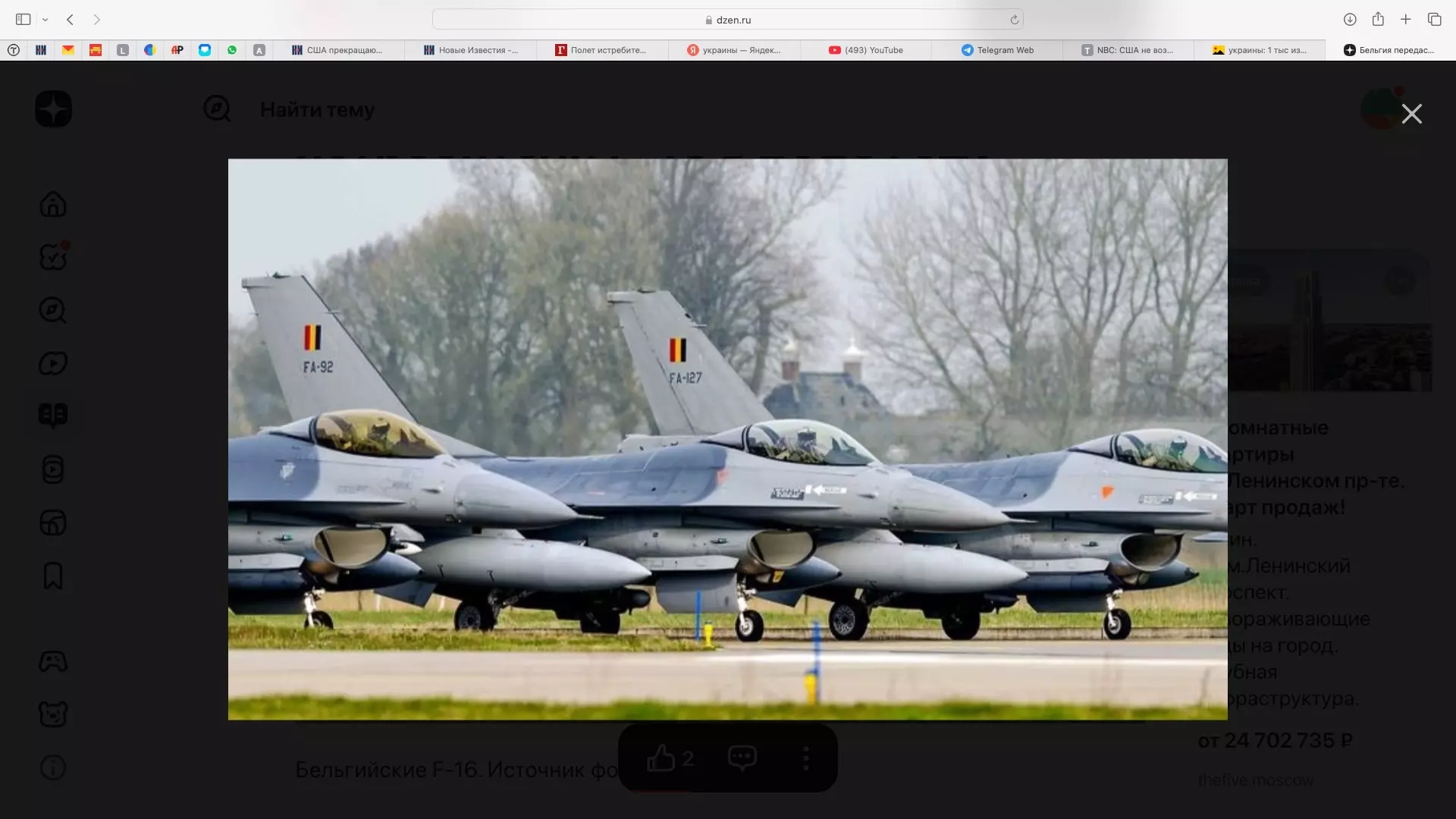Open the bookmark saved items icon
The image size is (1456, 819).
(53, 576)
